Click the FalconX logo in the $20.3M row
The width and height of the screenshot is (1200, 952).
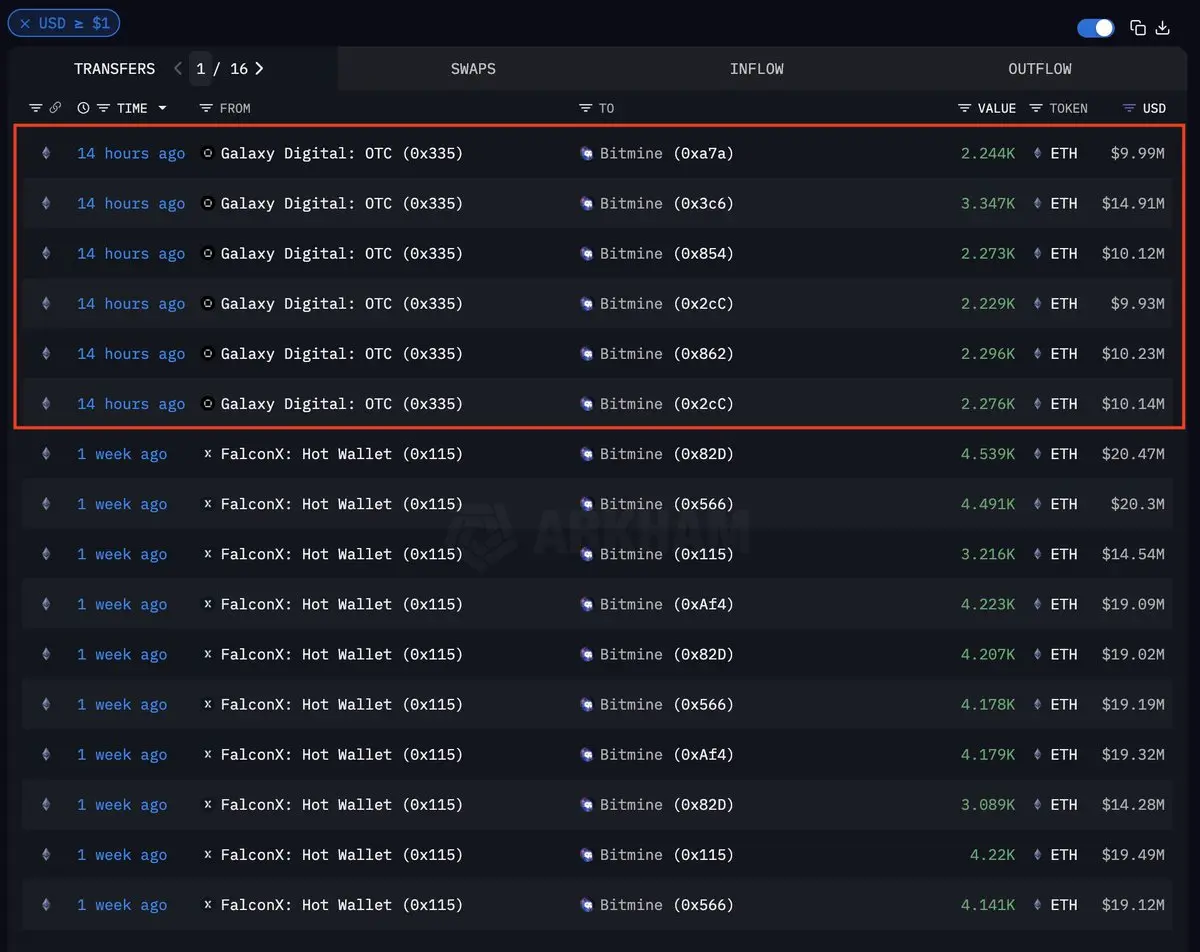pyautogui.click(x=208, y=504)
